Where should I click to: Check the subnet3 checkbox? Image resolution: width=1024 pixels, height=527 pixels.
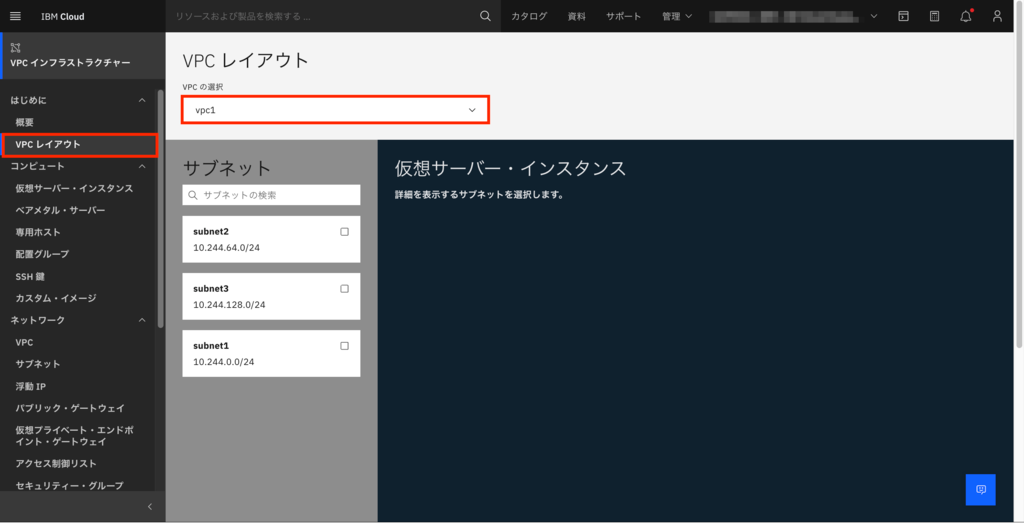[x=344, y=289]
